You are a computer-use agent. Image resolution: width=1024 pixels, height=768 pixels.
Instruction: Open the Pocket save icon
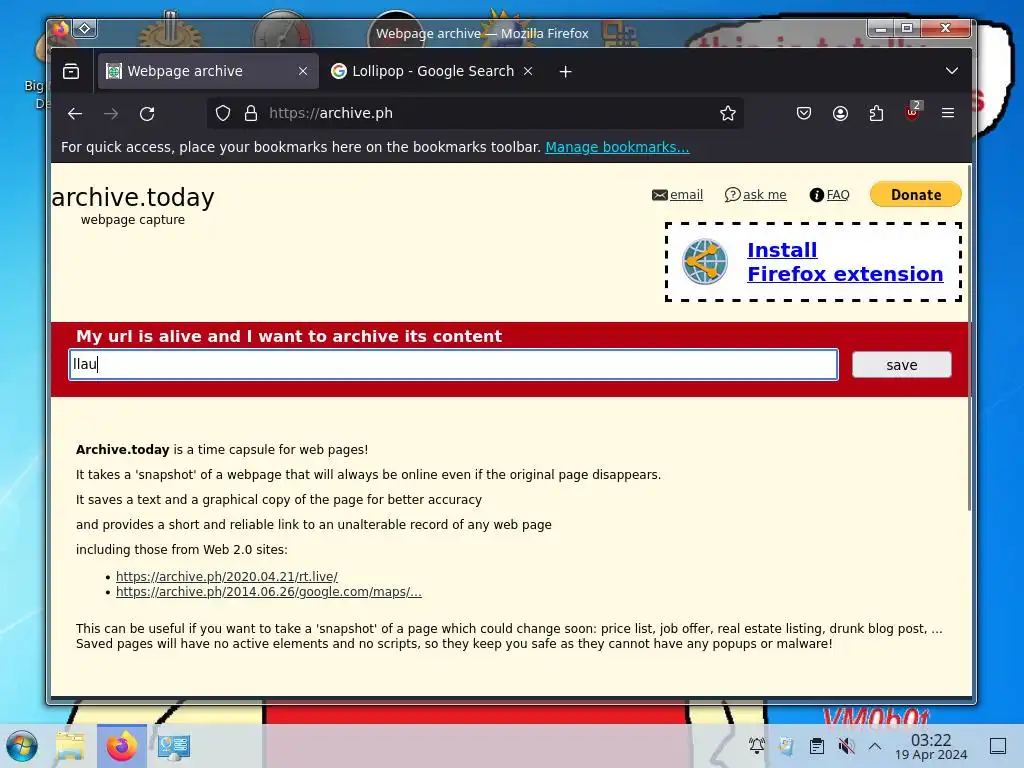click(x=804, y=114)
